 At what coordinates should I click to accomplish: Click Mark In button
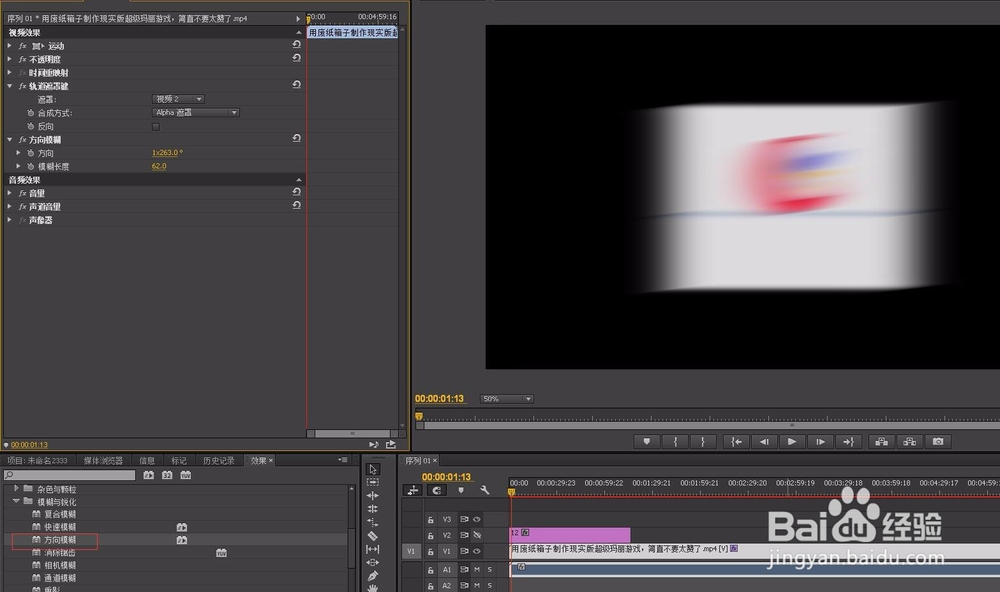[x=675, y=441]
